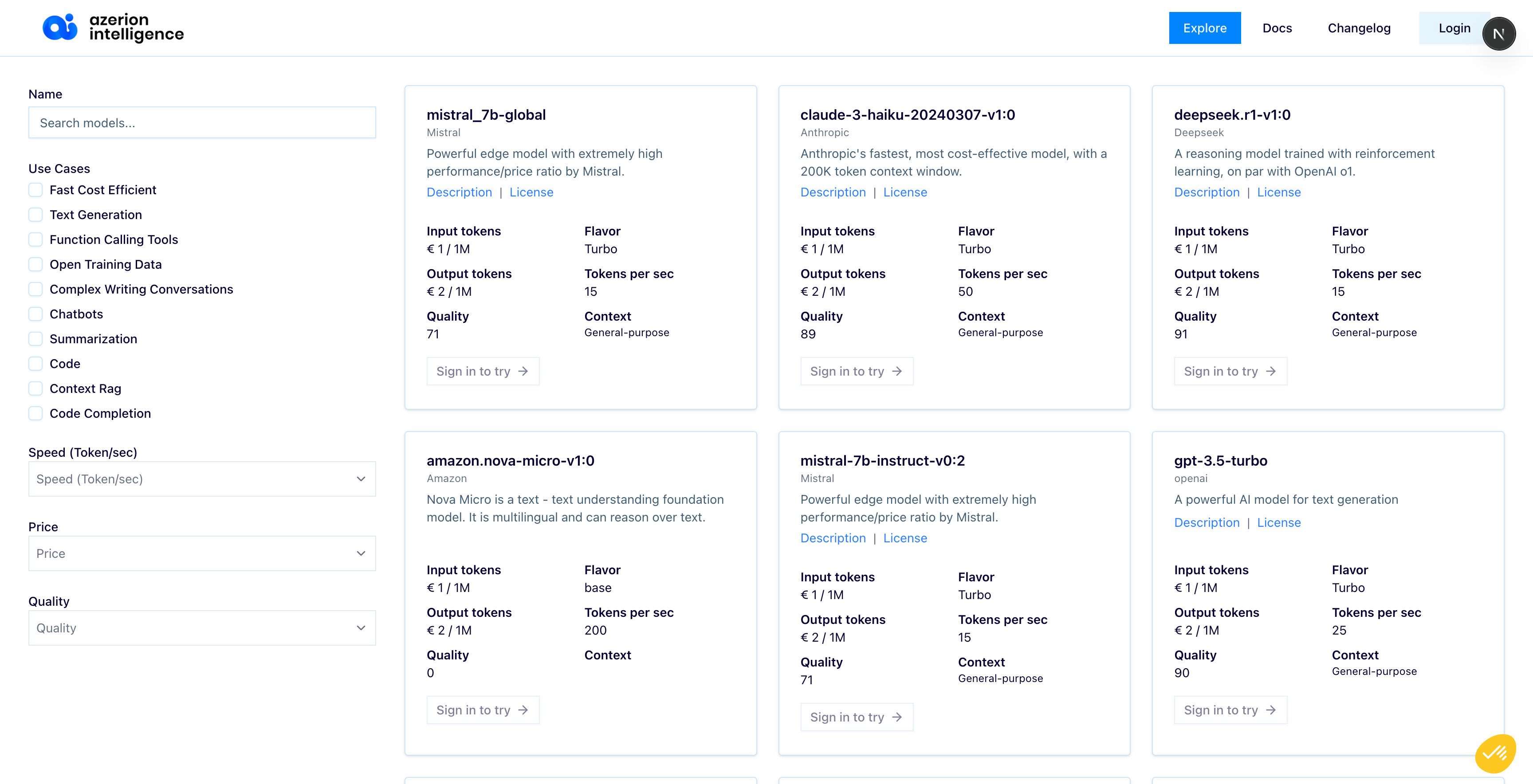
Task: Open License link of deepseek.r1-v1:0
Action: (1278, 192)
